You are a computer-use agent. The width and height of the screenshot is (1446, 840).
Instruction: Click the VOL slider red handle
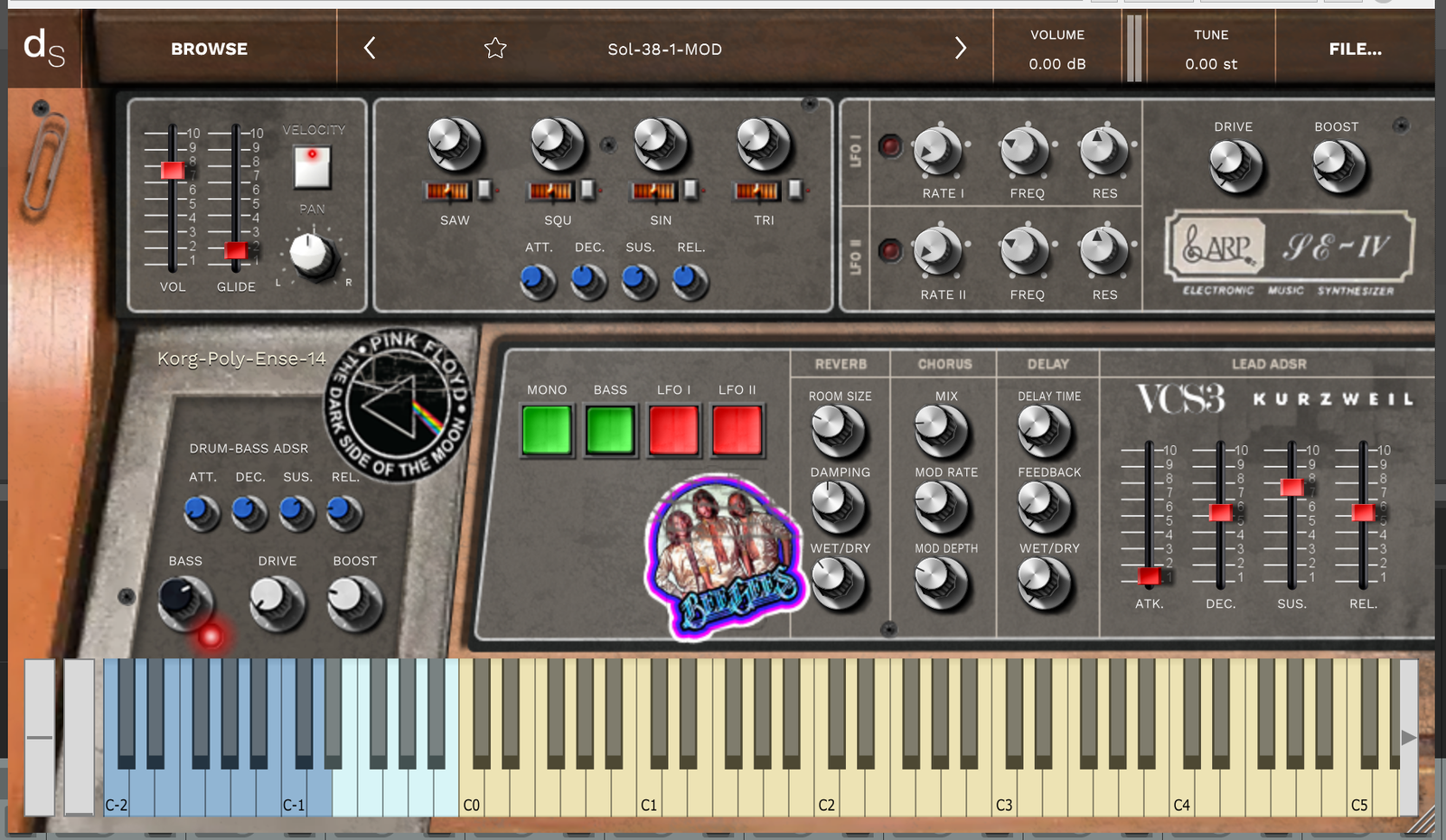pos(172,170)
